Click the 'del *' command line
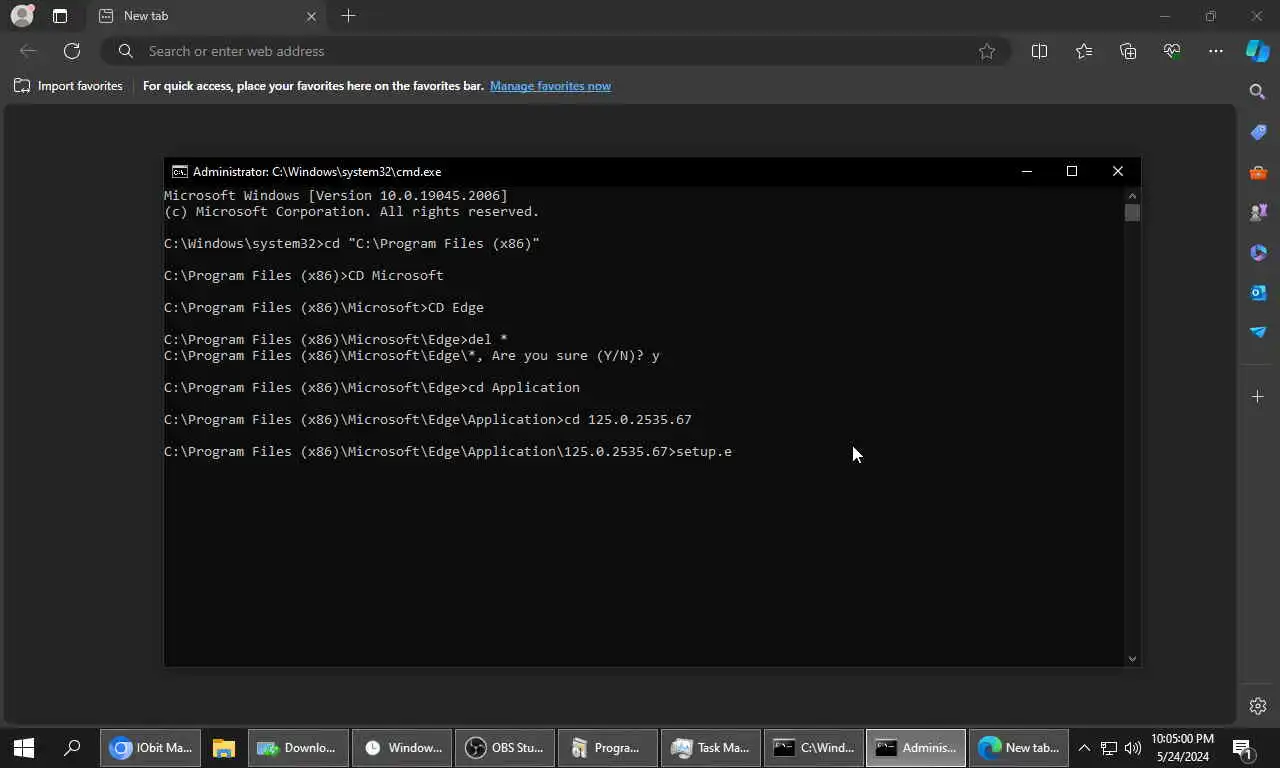 coord(336,340)
